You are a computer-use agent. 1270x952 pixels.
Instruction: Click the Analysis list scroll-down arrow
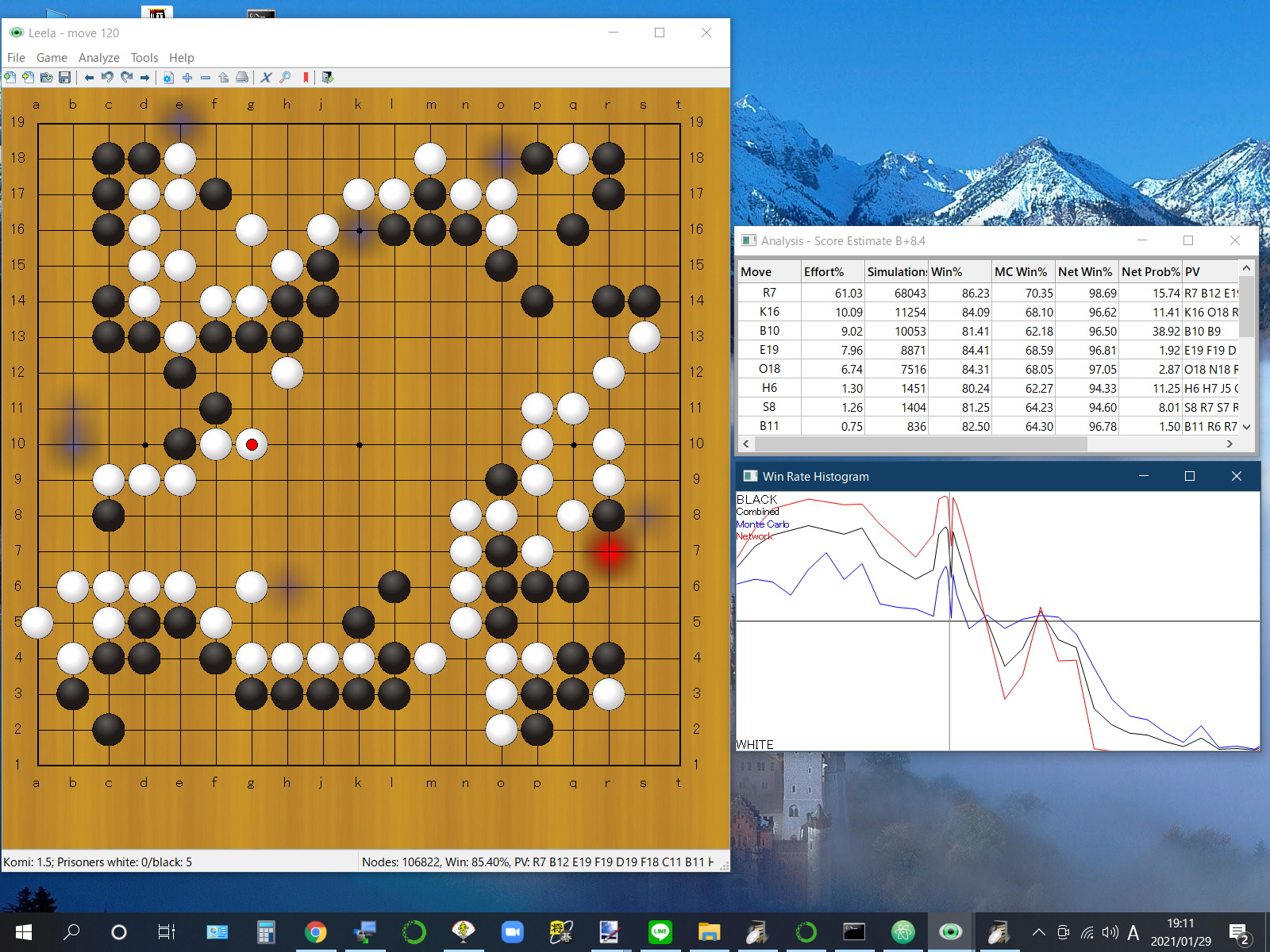click(1246, 427)
